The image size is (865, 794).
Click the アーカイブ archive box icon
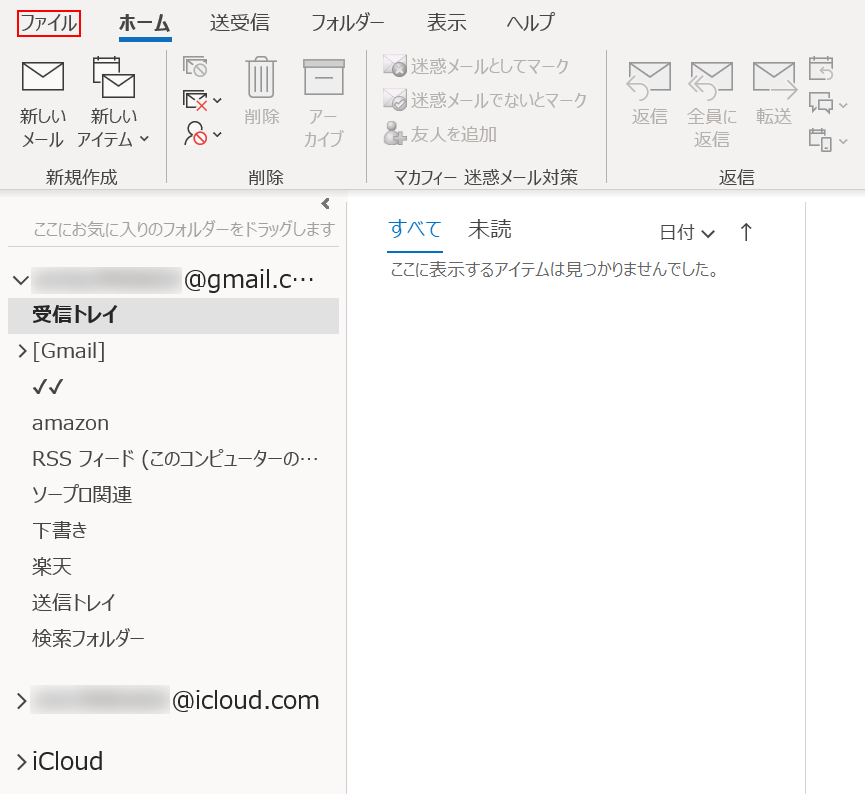click(x=323, y=78)
